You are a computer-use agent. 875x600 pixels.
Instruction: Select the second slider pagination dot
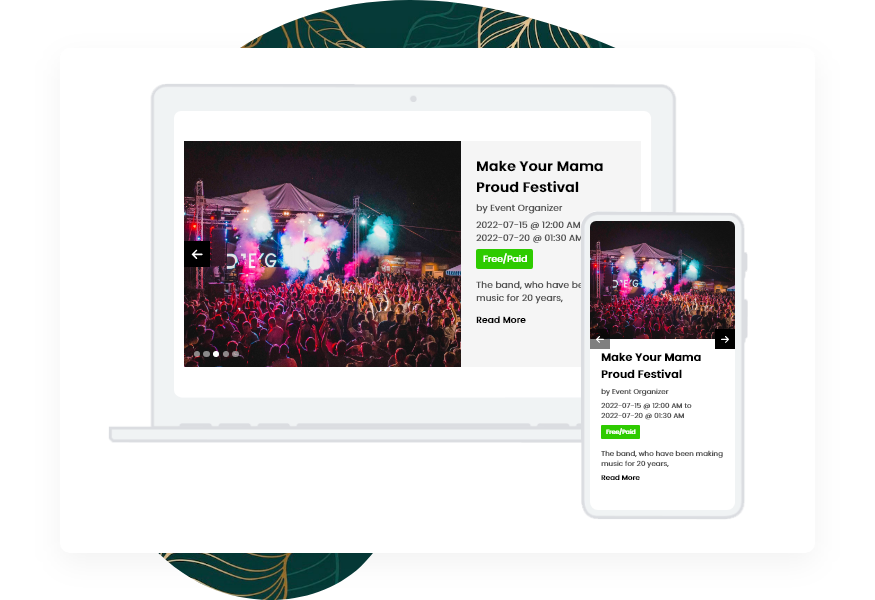pos(206,354)
